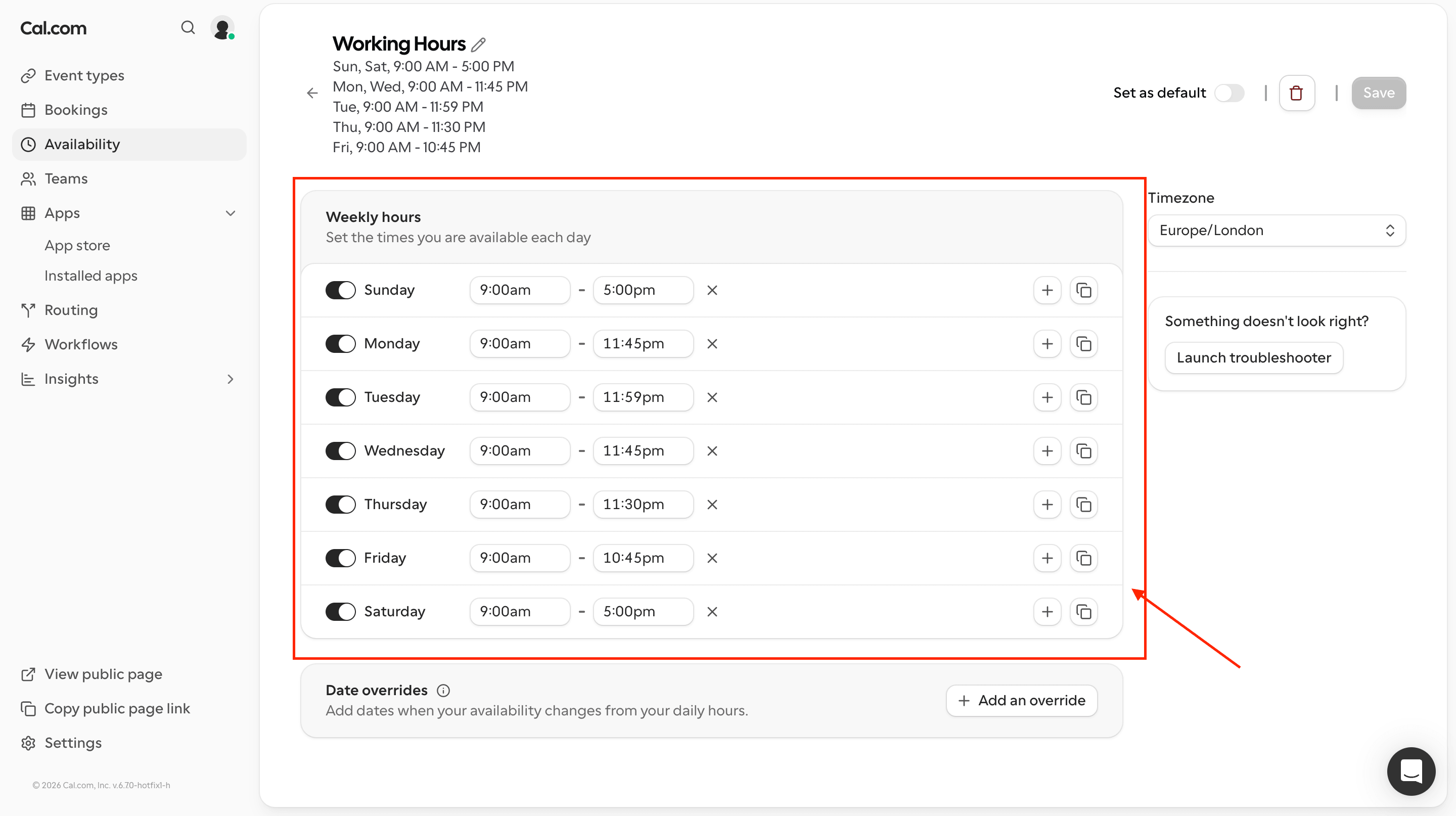
Task: Copy Tuesday times to other days
Action: 1083,397
